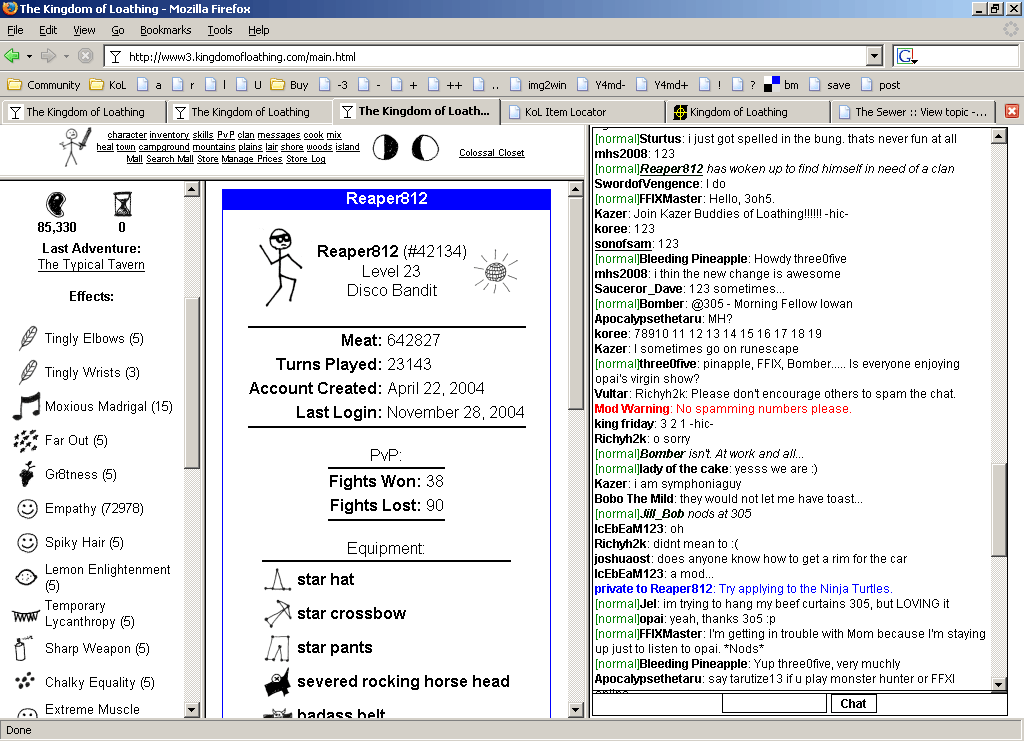Click the Empathy smiley face icon
The height and width of the screenshot is (741, 1024).
tap(27, 509)
